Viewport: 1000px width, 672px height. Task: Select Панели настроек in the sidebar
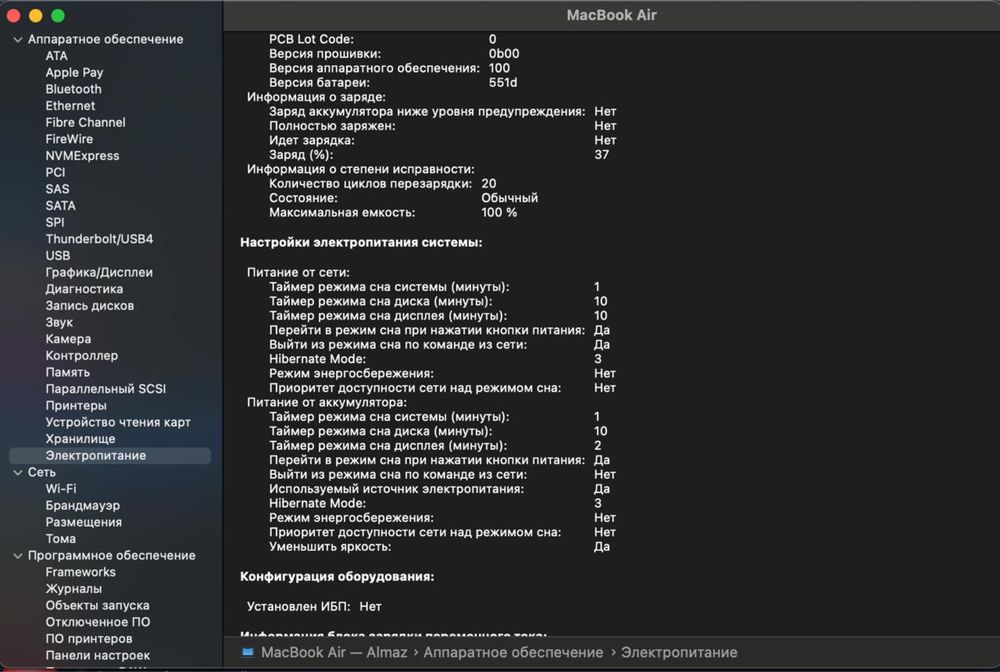tap(98, 655)
